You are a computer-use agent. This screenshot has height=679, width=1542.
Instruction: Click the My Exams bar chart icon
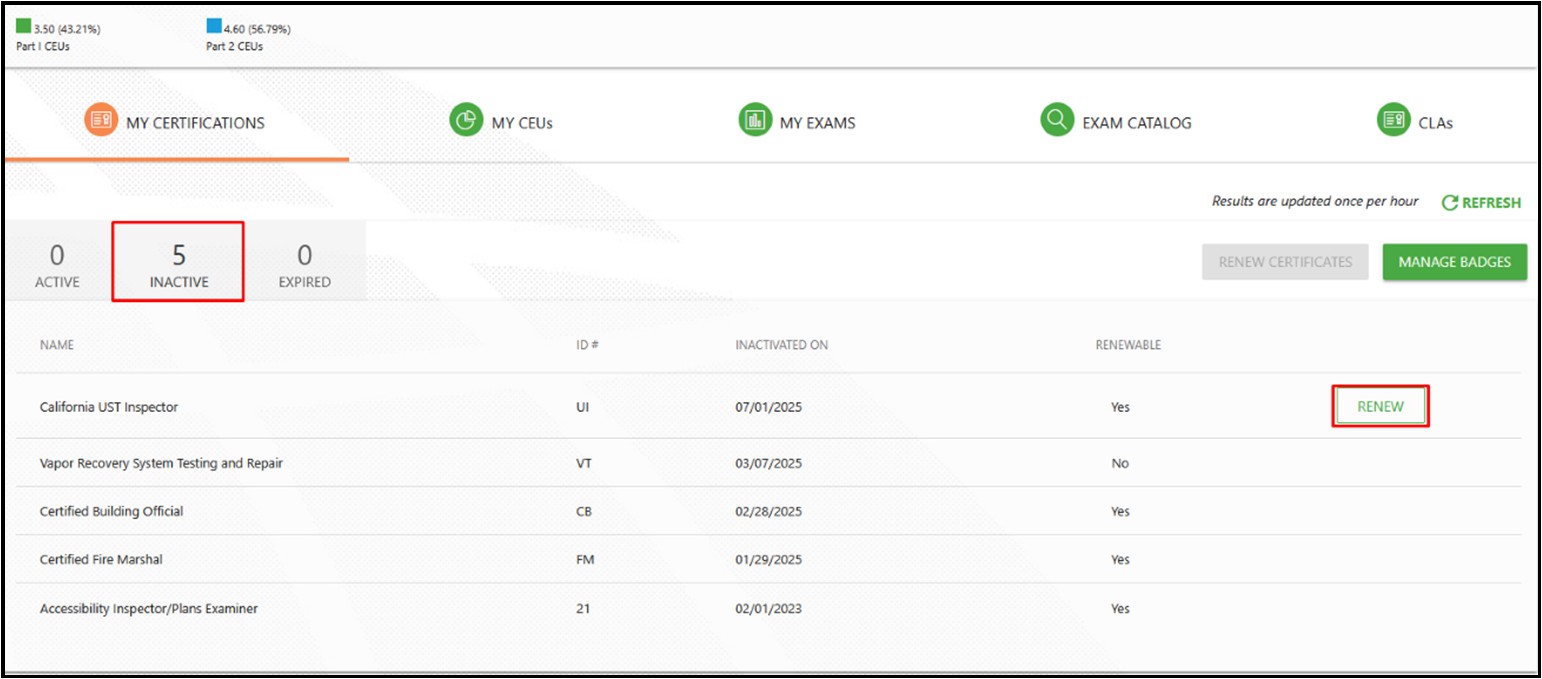tap(755, 121)
